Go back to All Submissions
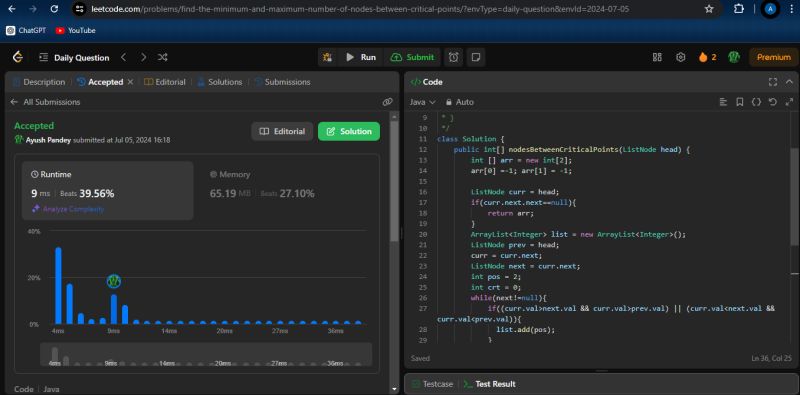This screenshot has height=395, width=800. pyautogui.click(x=45, y=102)
